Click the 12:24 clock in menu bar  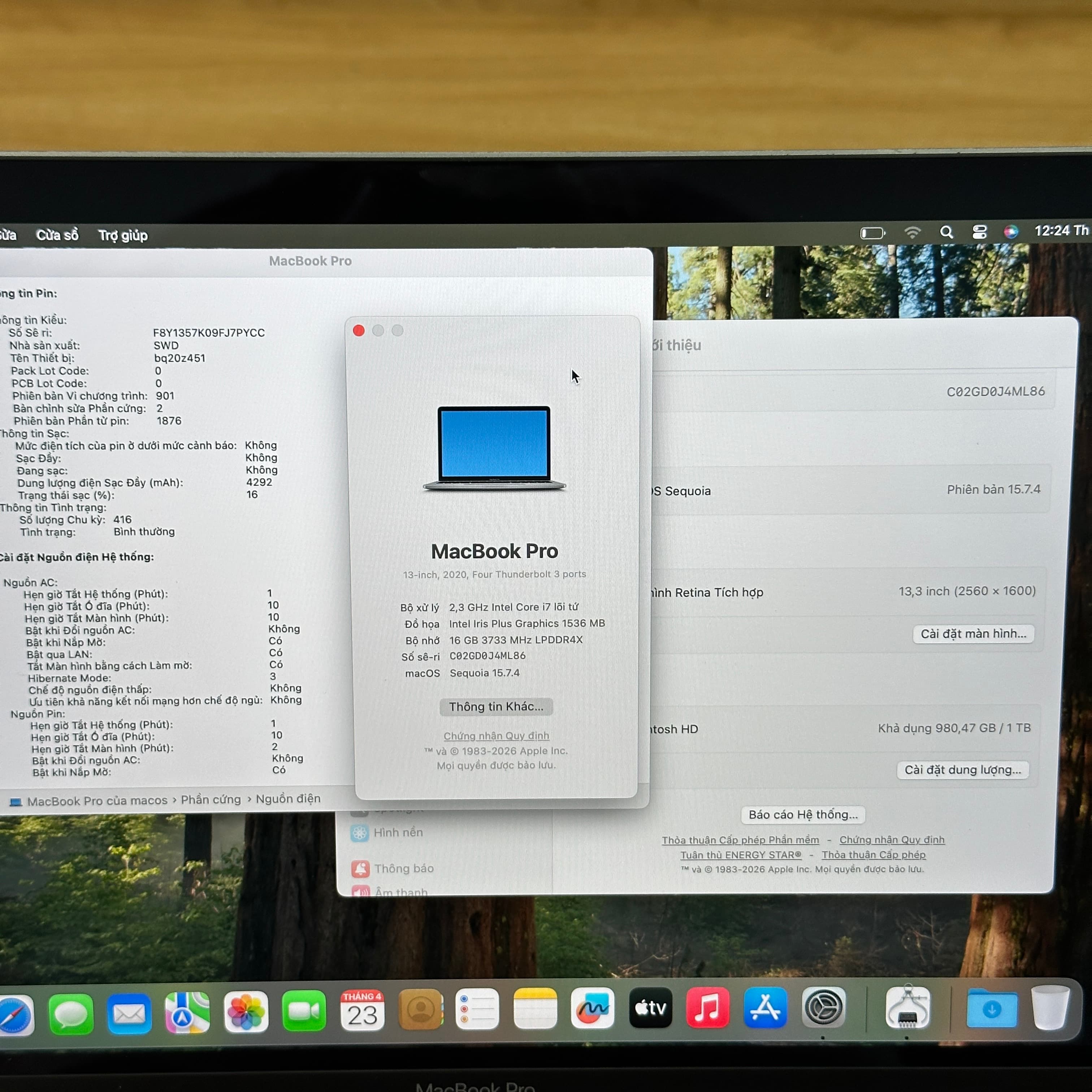pyautogui.click(x=1061, y=231)
